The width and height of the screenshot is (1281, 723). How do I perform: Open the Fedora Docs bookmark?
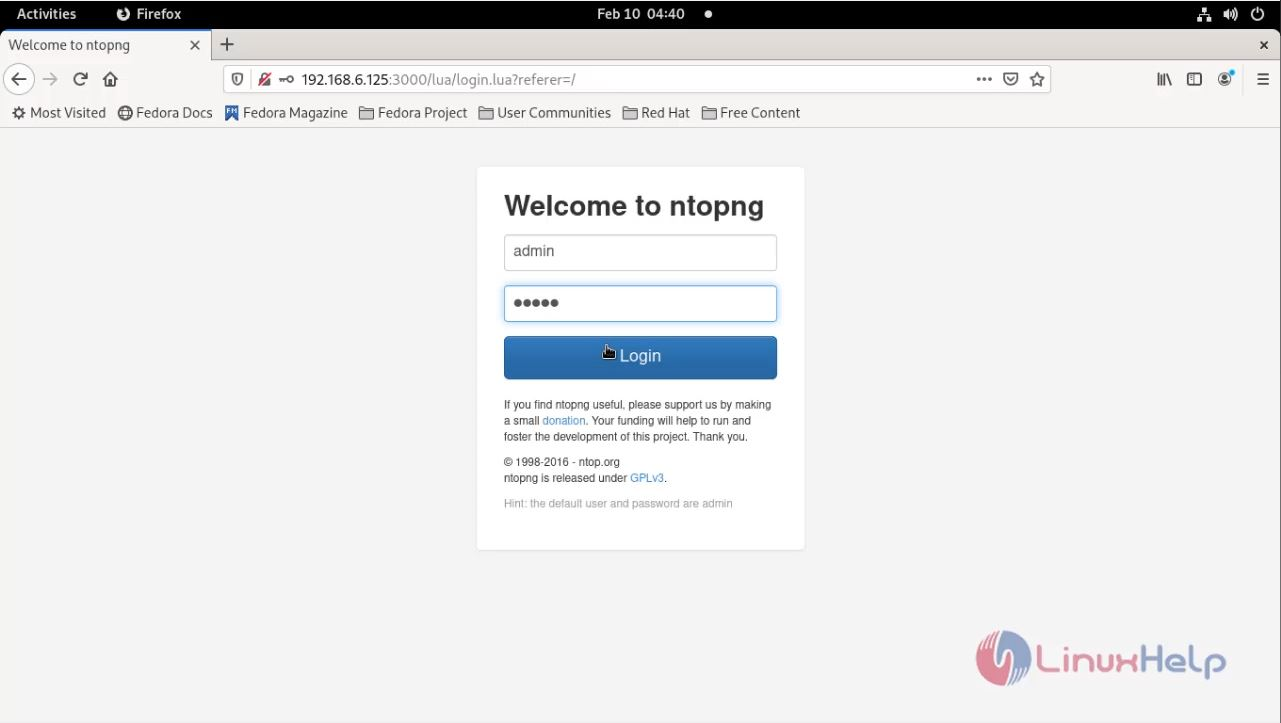(165, 113)
